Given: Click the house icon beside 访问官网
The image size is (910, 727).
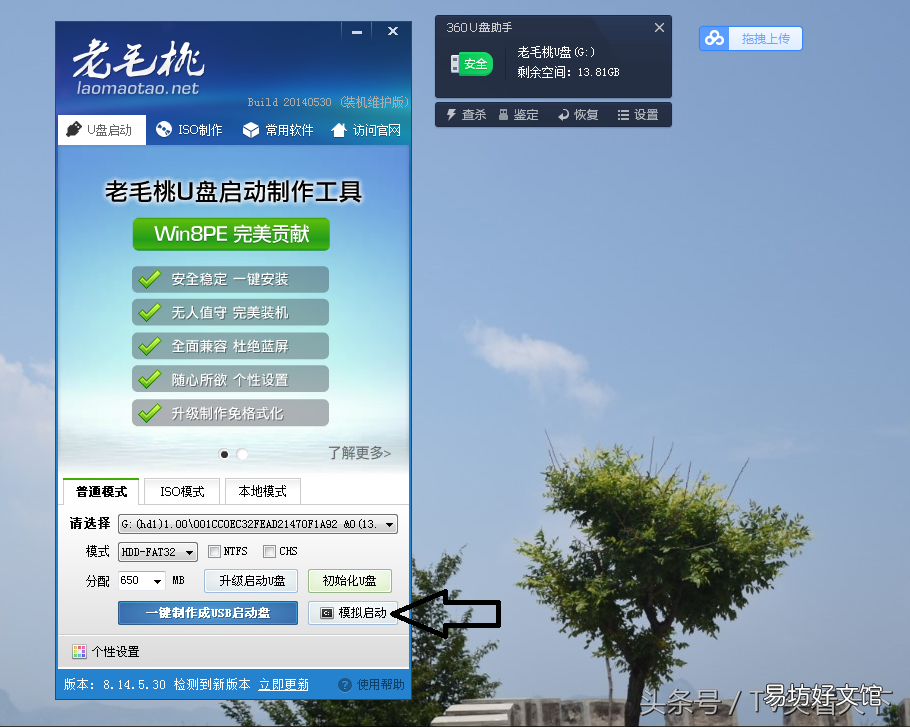Looking at the screenshot, I should [339, 129].
